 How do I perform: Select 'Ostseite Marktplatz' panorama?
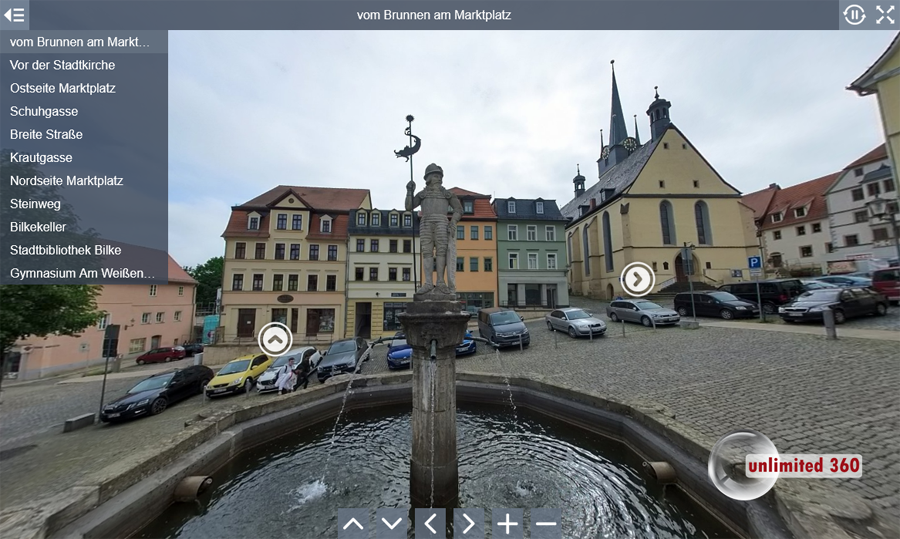(x=63, y=88)
